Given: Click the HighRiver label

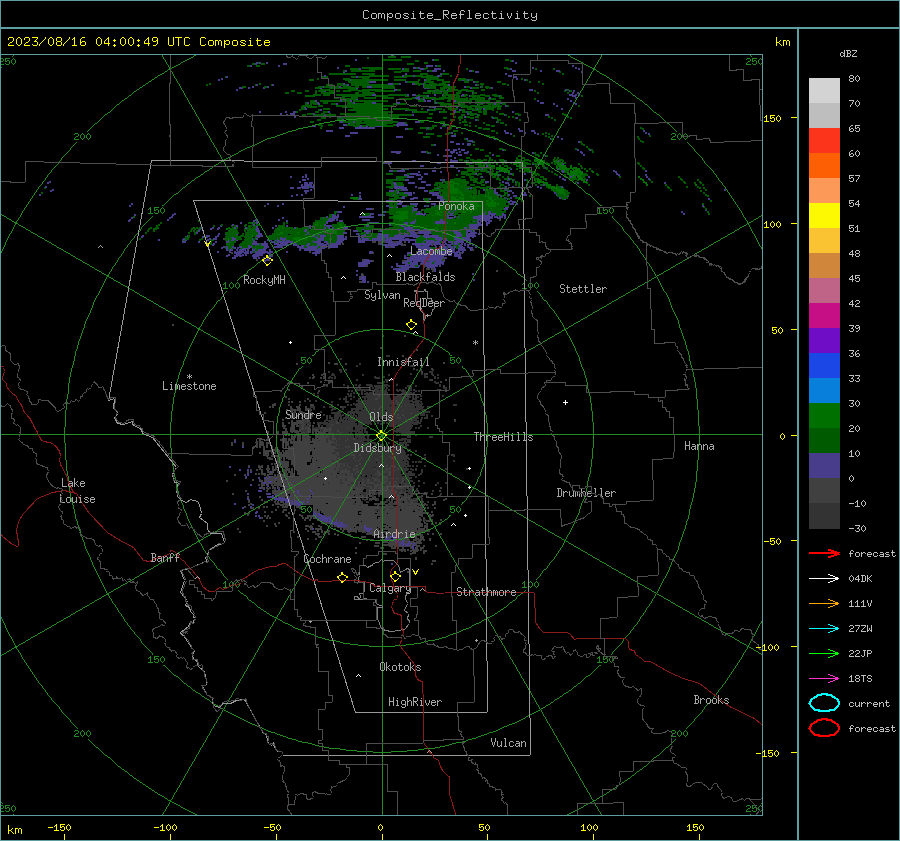Looking at the screenshot, I should click(x=415, y=702).
